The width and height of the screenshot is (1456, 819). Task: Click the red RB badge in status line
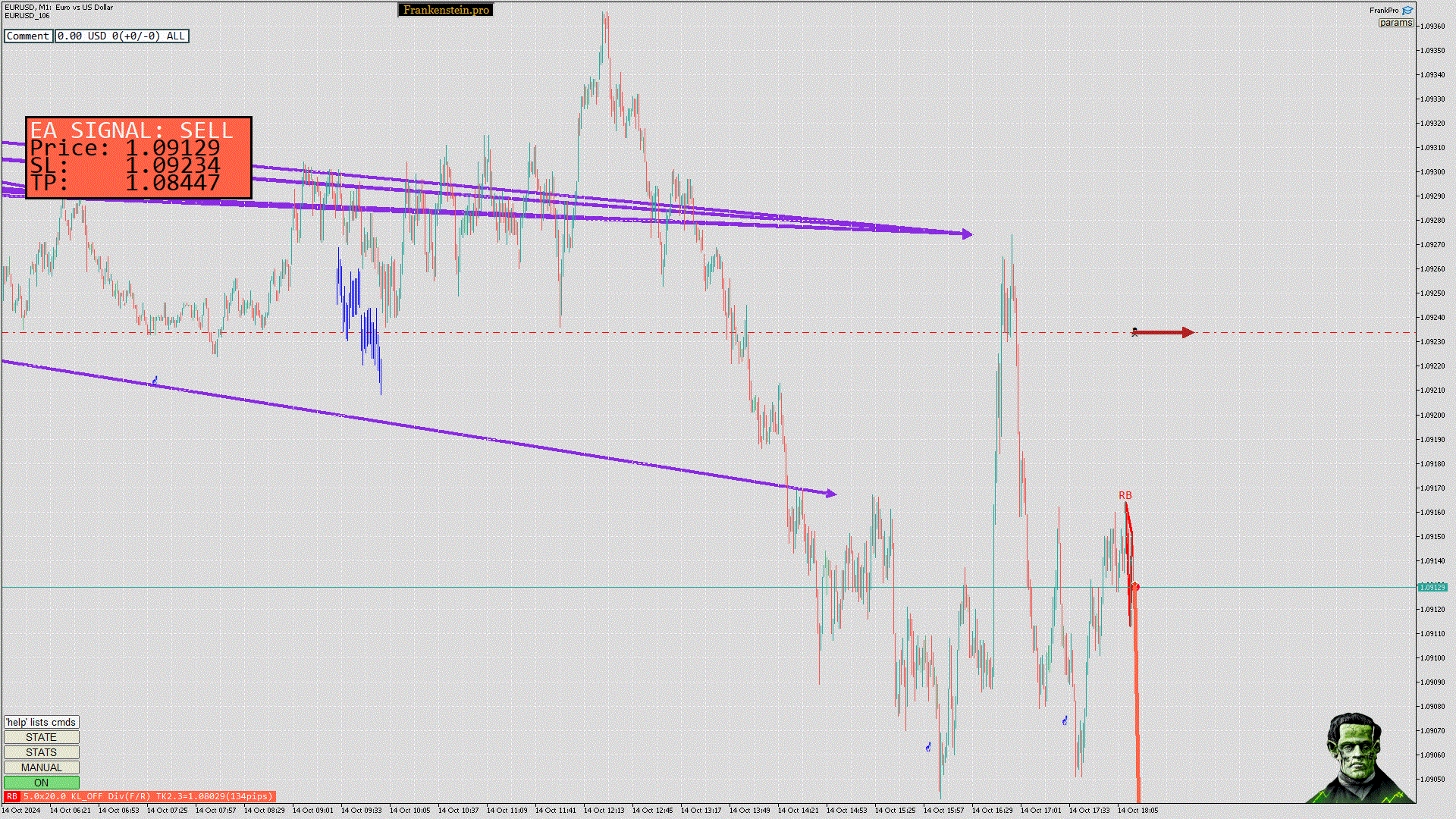(11, 796)
